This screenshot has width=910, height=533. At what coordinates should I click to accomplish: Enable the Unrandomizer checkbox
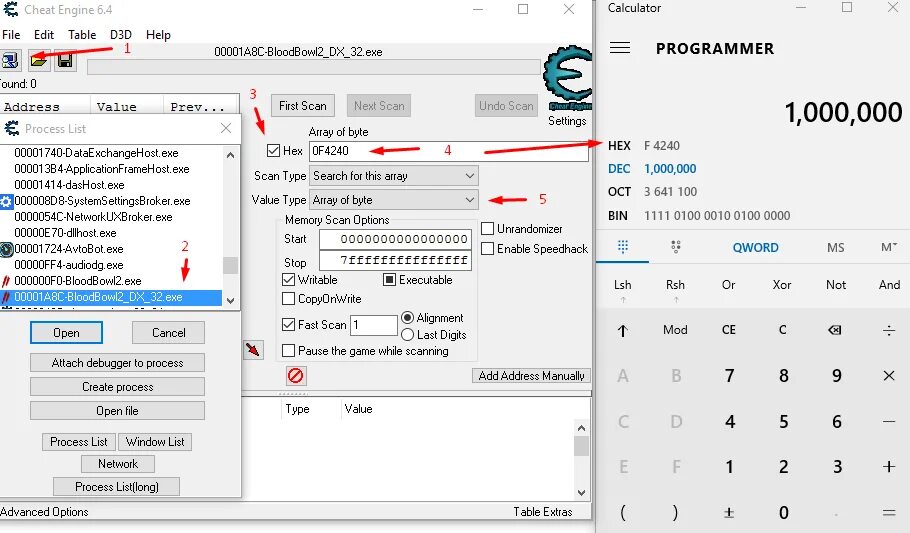coord(488,229)
